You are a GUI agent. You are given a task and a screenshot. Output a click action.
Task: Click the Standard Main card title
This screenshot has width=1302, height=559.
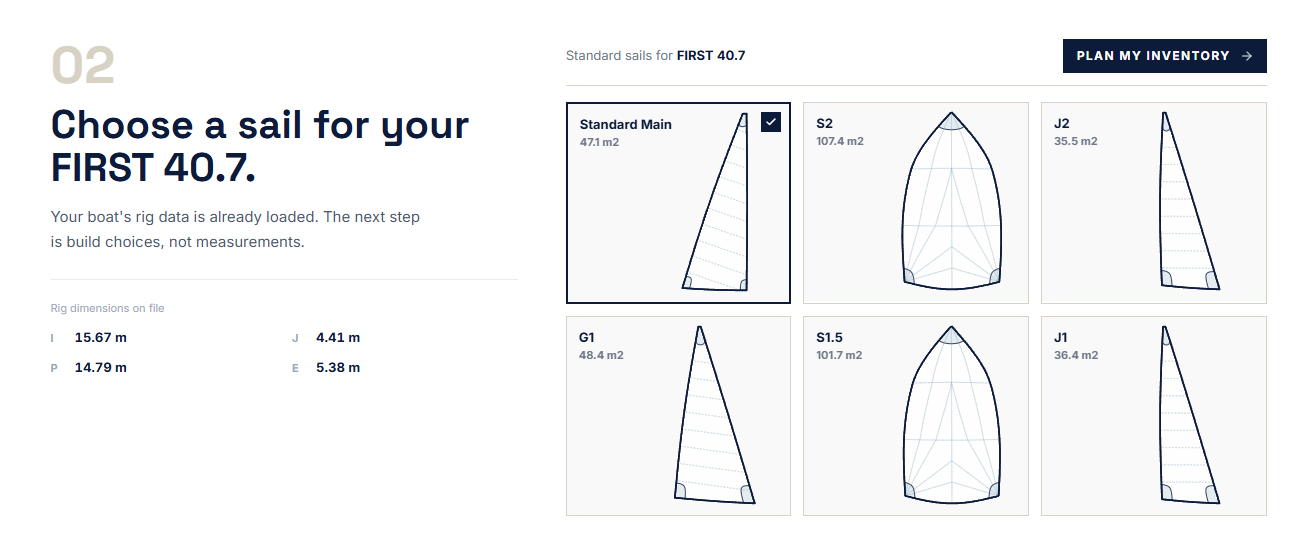pyautogui.click(x=626, y=125)
